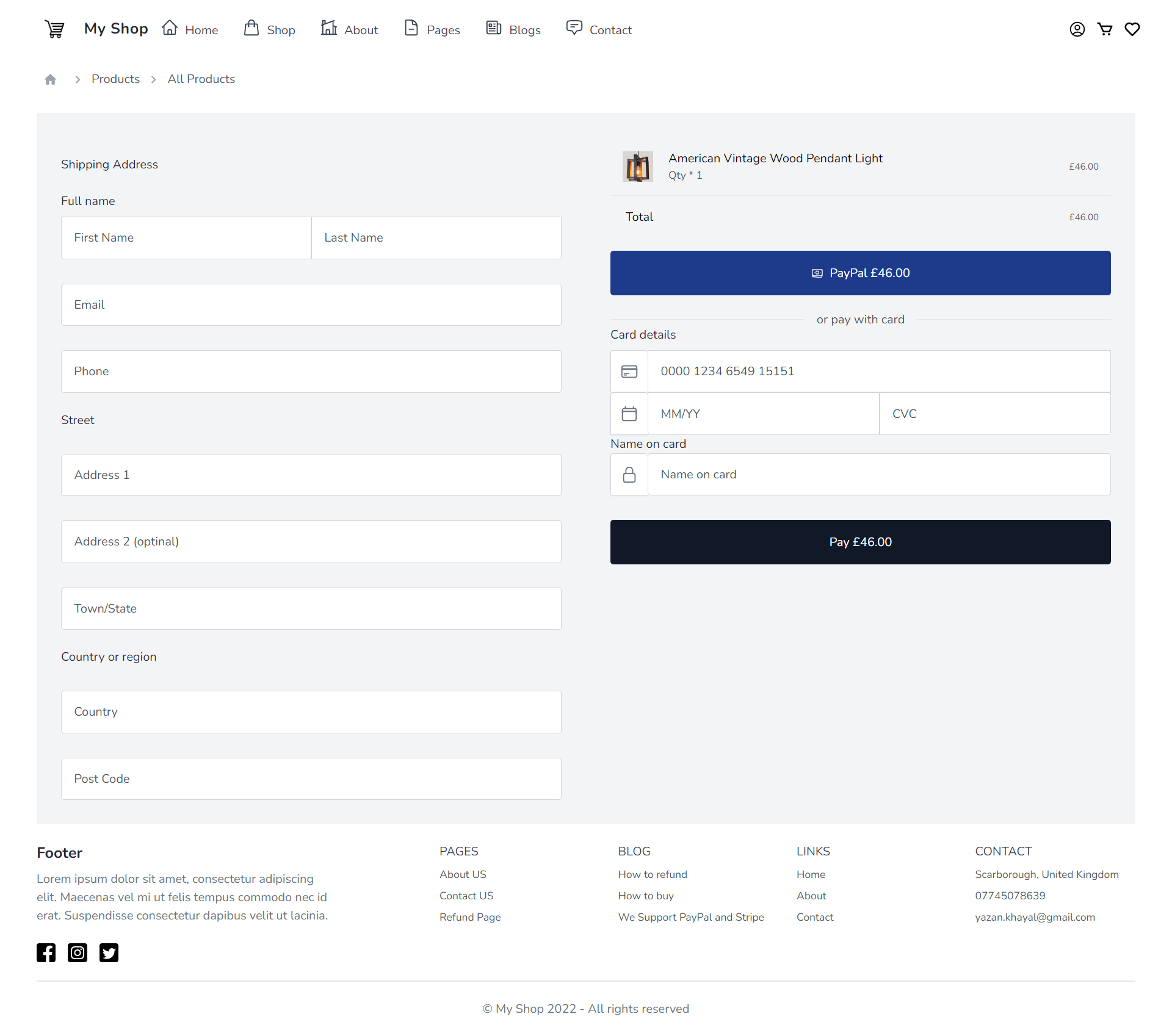Click the user account icon

(1078, 29)
